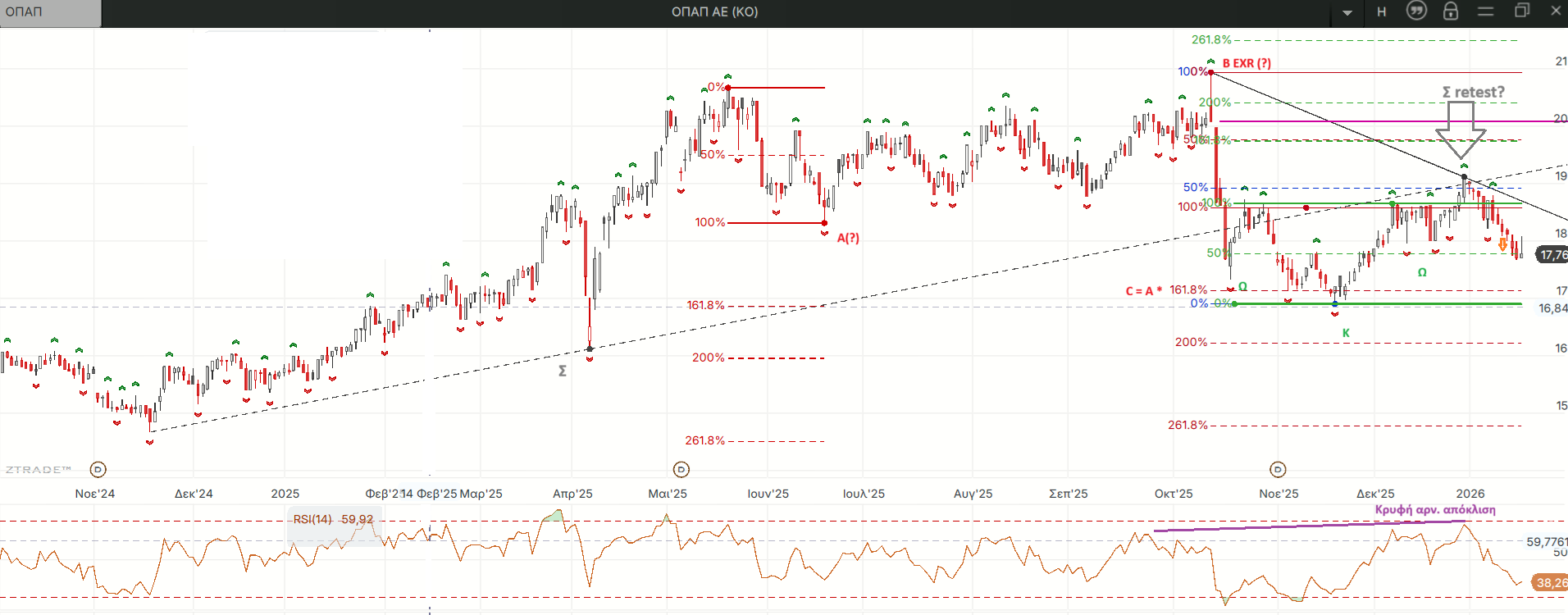Open the dropdown arrow beside the chart title
Viewport: 1568px width, 615px height.
point(1347,12)
